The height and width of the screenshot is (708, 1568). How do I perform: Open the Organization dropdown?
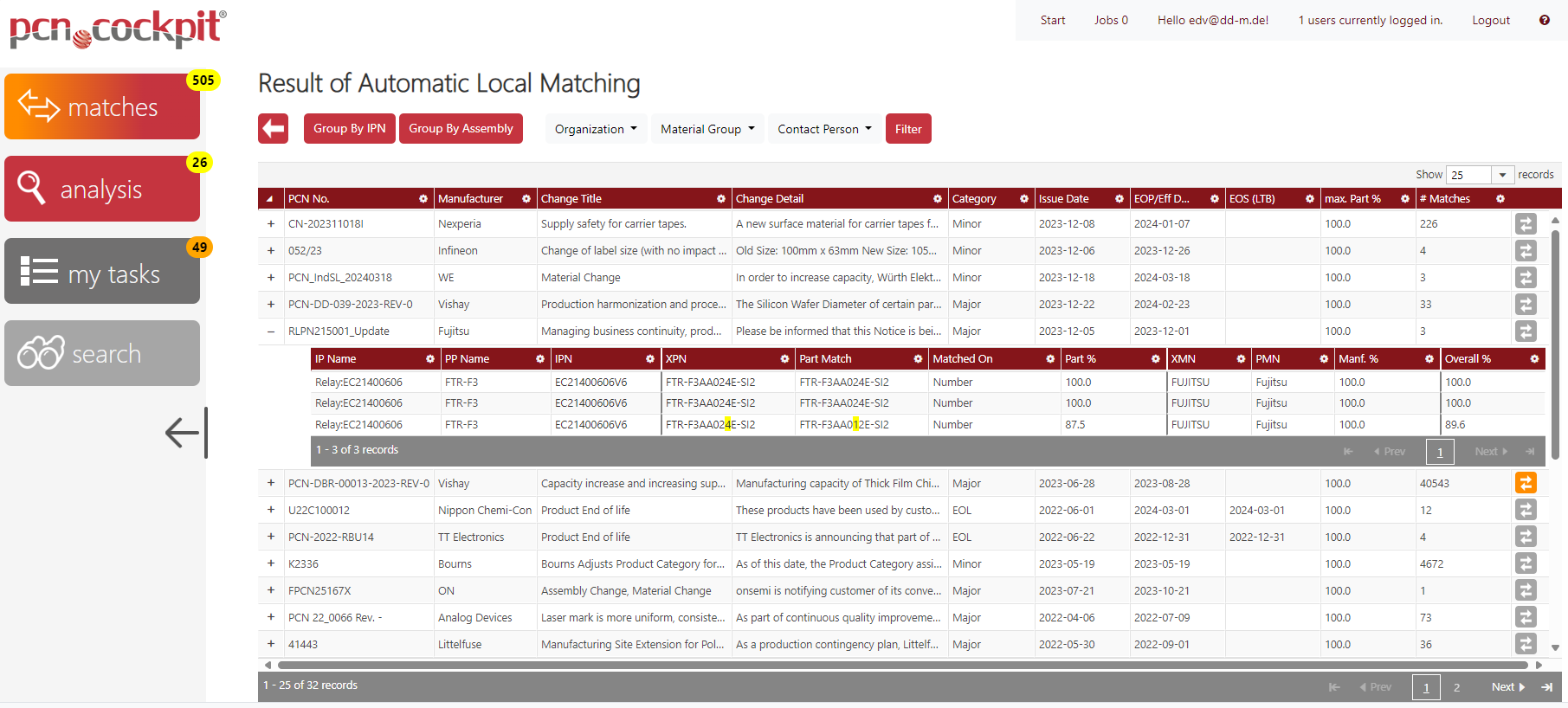pos(596,129)
